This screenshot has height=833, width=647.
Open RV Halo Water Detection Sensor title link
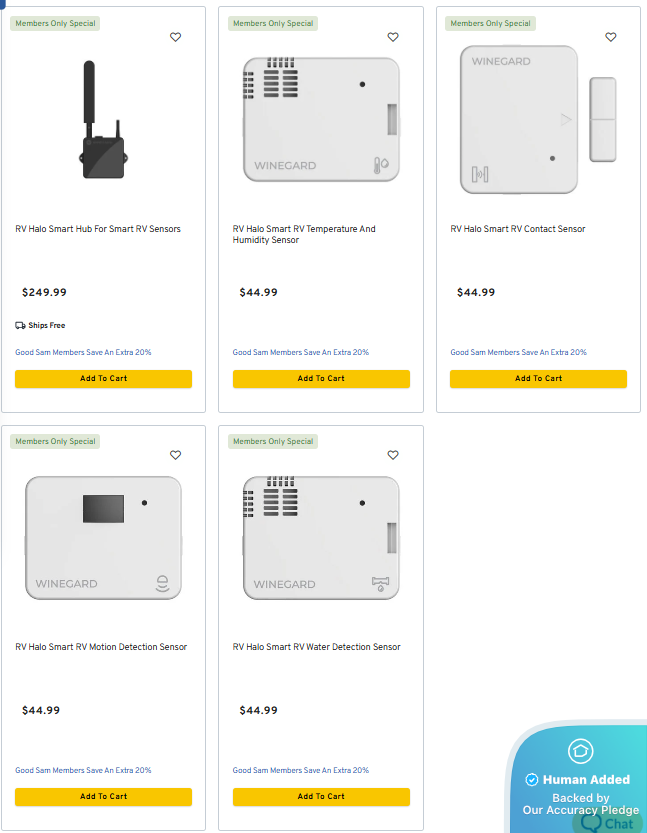[x=317, y=647]
